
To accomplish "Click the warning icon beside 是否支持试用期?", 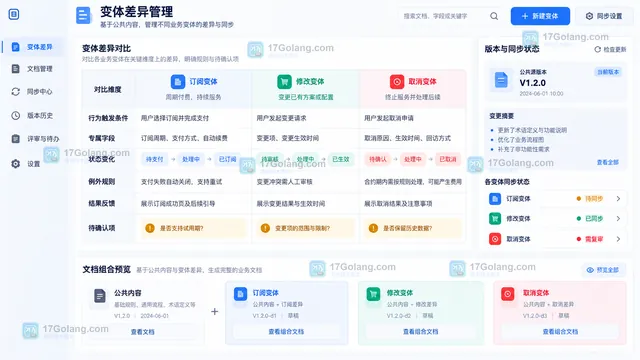I will click(x=150, y=228).
